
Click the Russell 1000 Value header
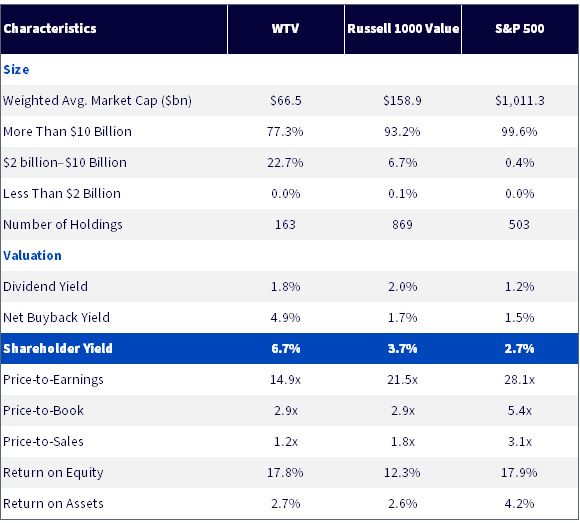pyautogui.click(x=403, y=28)
